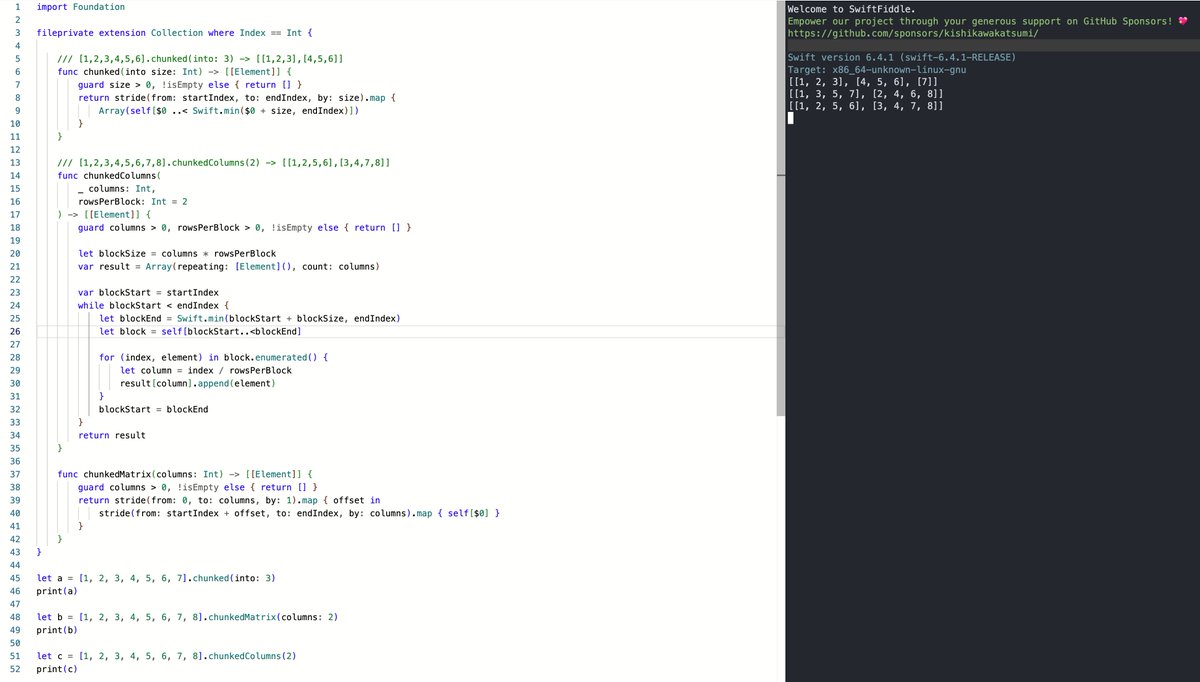The width and height of the screenshot is (1200, 682).
Task: Click the blinking cursor block in the console
Action: [791, 118]
